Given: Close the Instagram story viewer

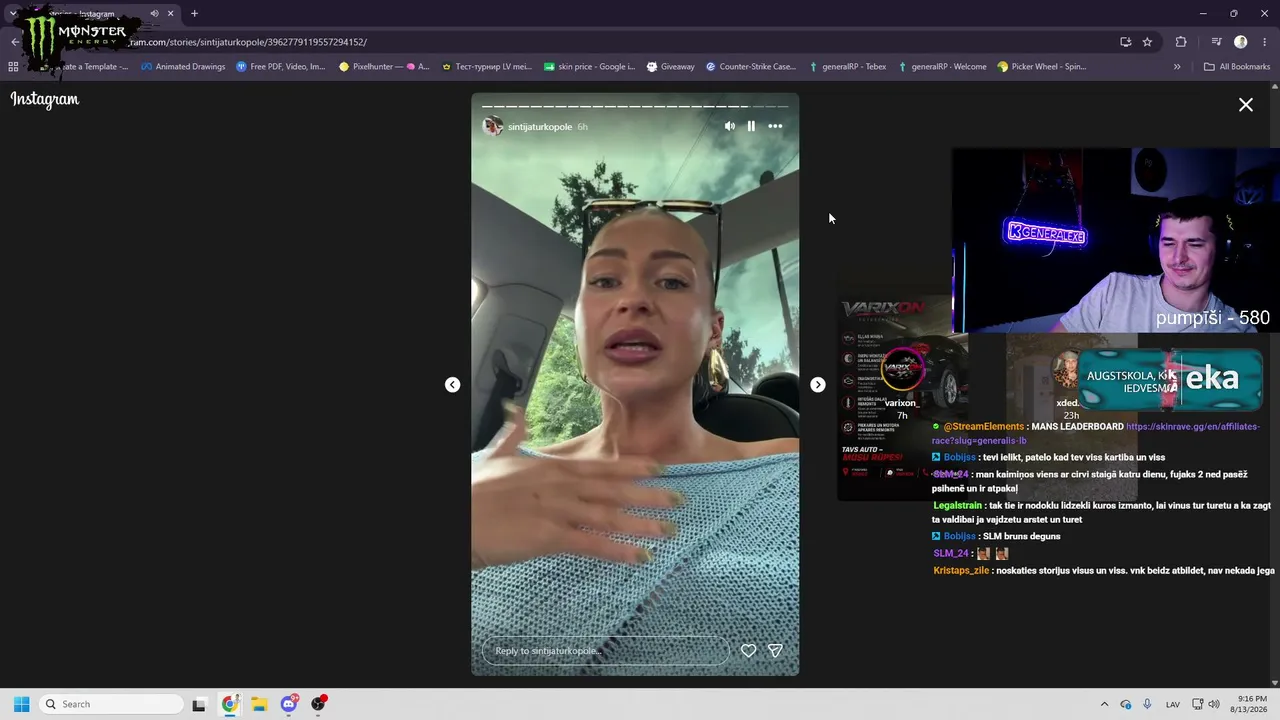Looking at the screenshot, I should (x=1246, y=105).
